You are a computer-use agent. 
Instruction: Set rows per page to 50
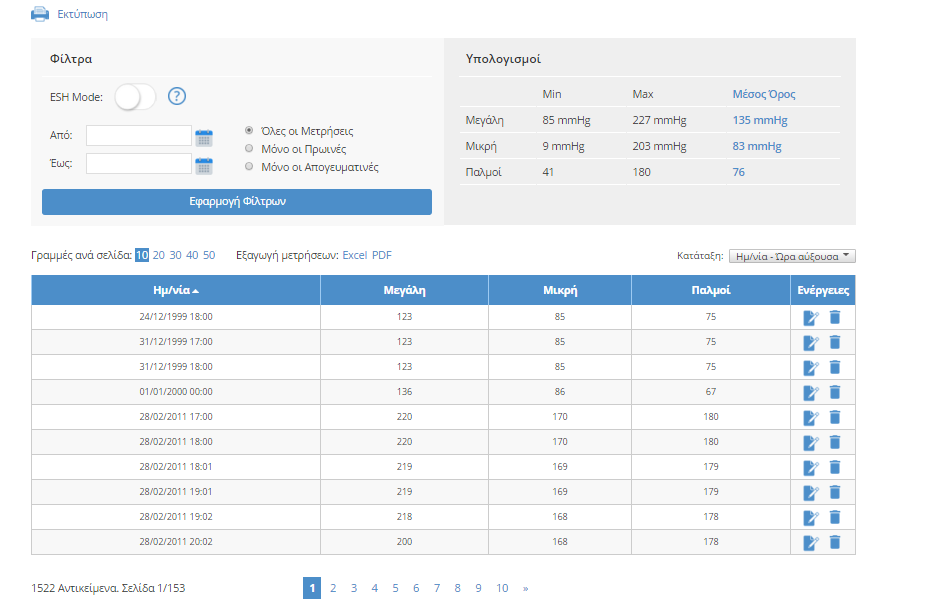(209, 255)
